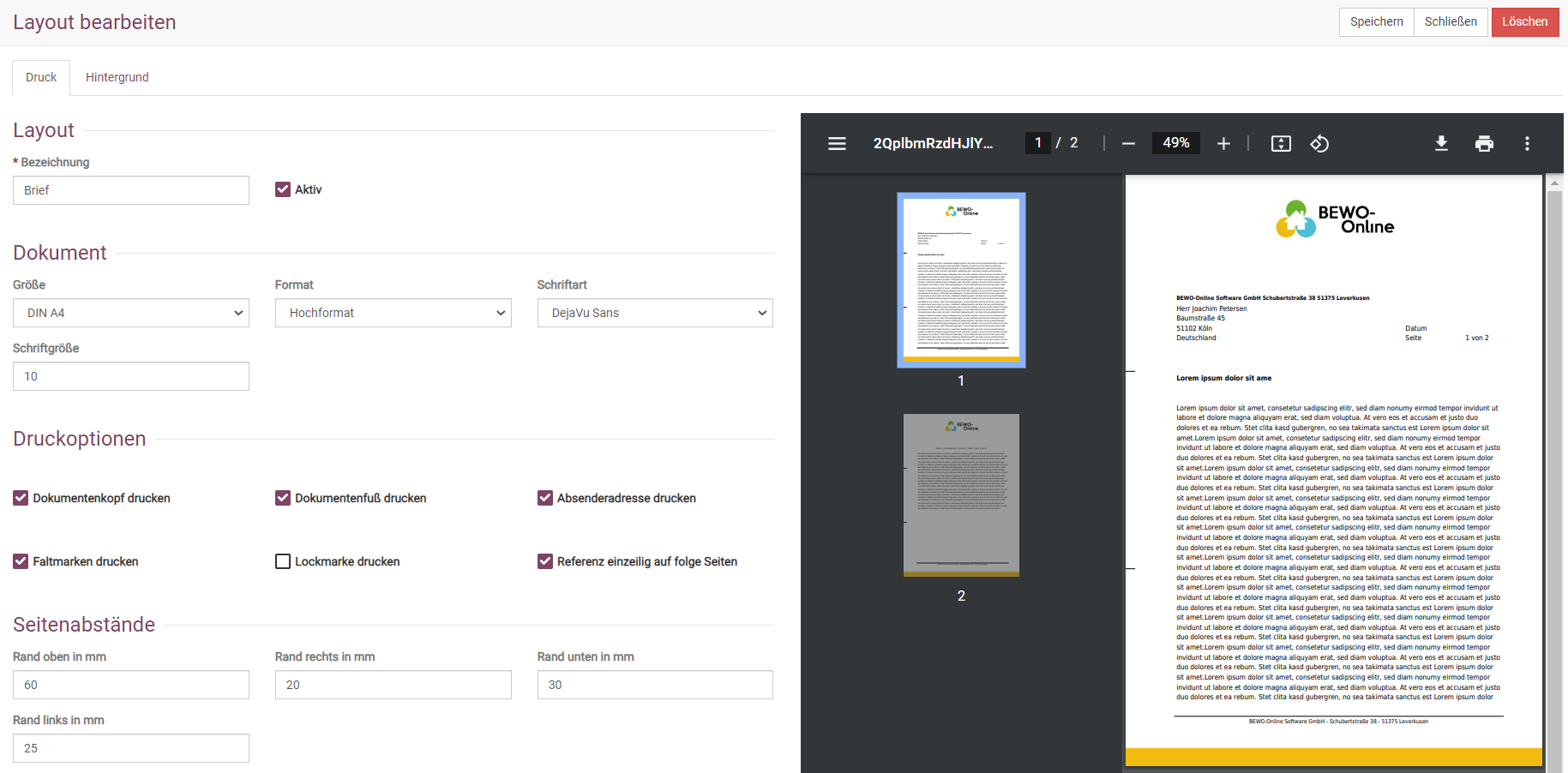Zoom in with the plus icon
The image size is (1568, 773).
pyautogui.click(x=1223, y=144)
